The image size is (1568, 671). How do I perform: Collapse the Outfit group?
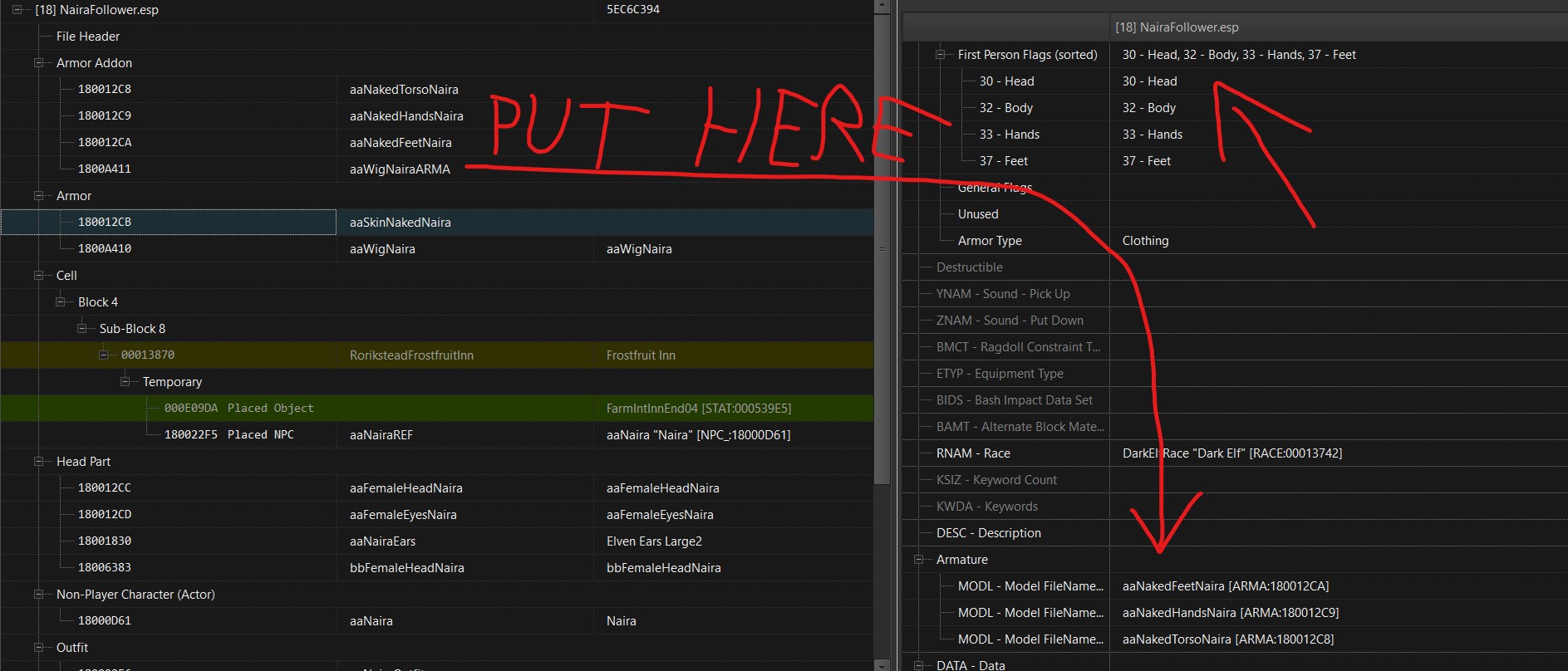[38, 648]
